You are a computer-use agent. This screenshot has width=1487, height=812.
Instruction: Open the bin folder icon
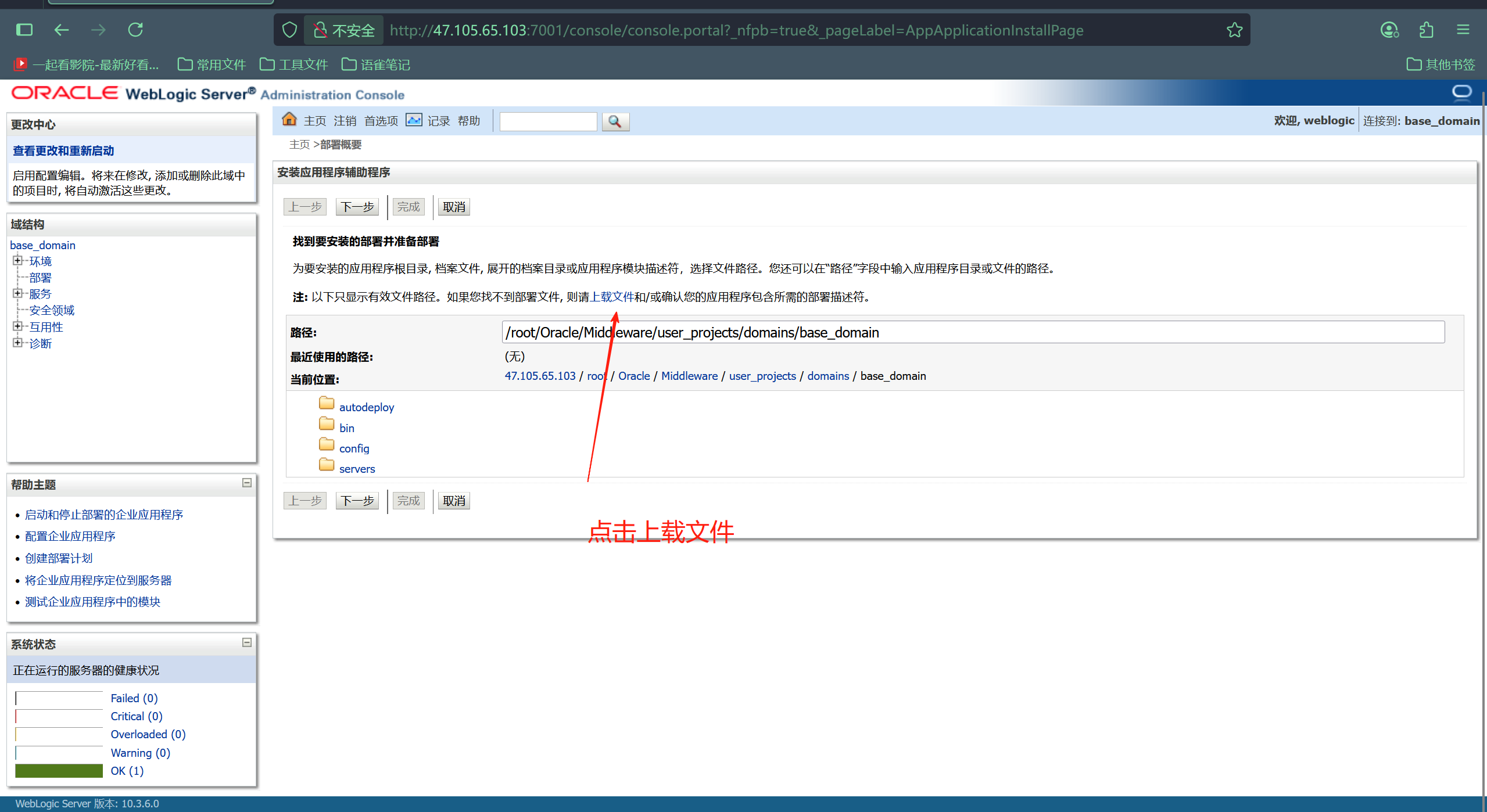pyautogui.click(x=327, y=424)
